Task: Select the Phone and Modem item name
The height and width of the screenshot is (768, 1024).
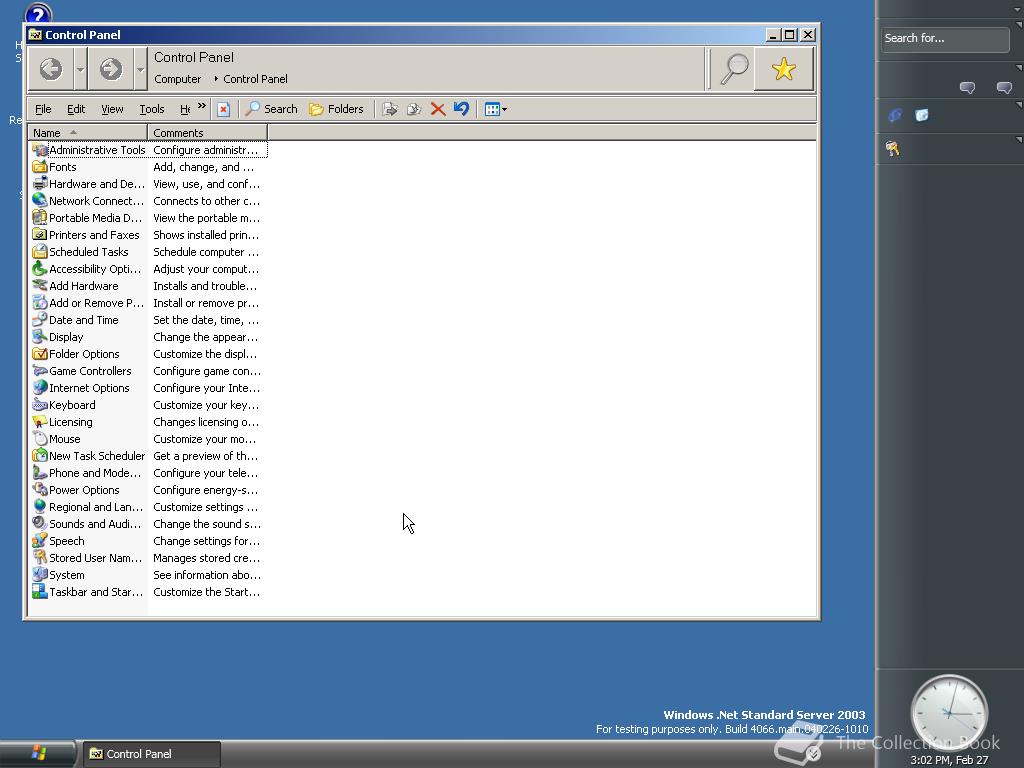Action: click(x=95, y=473)
